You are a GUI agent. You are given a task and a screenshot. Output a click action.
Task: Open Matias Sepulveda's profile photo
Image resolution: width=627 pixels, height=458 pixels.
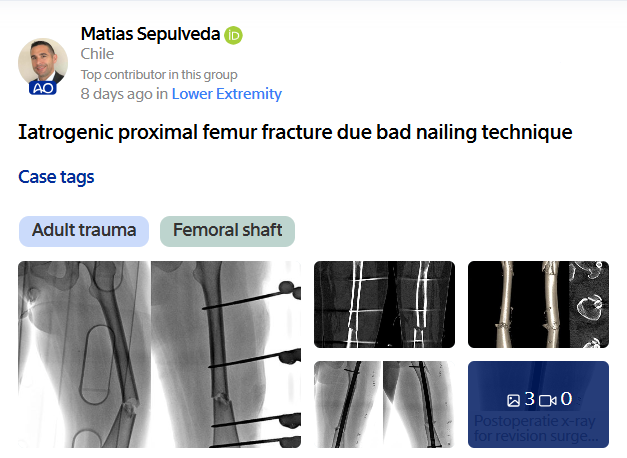click(43, 63)
